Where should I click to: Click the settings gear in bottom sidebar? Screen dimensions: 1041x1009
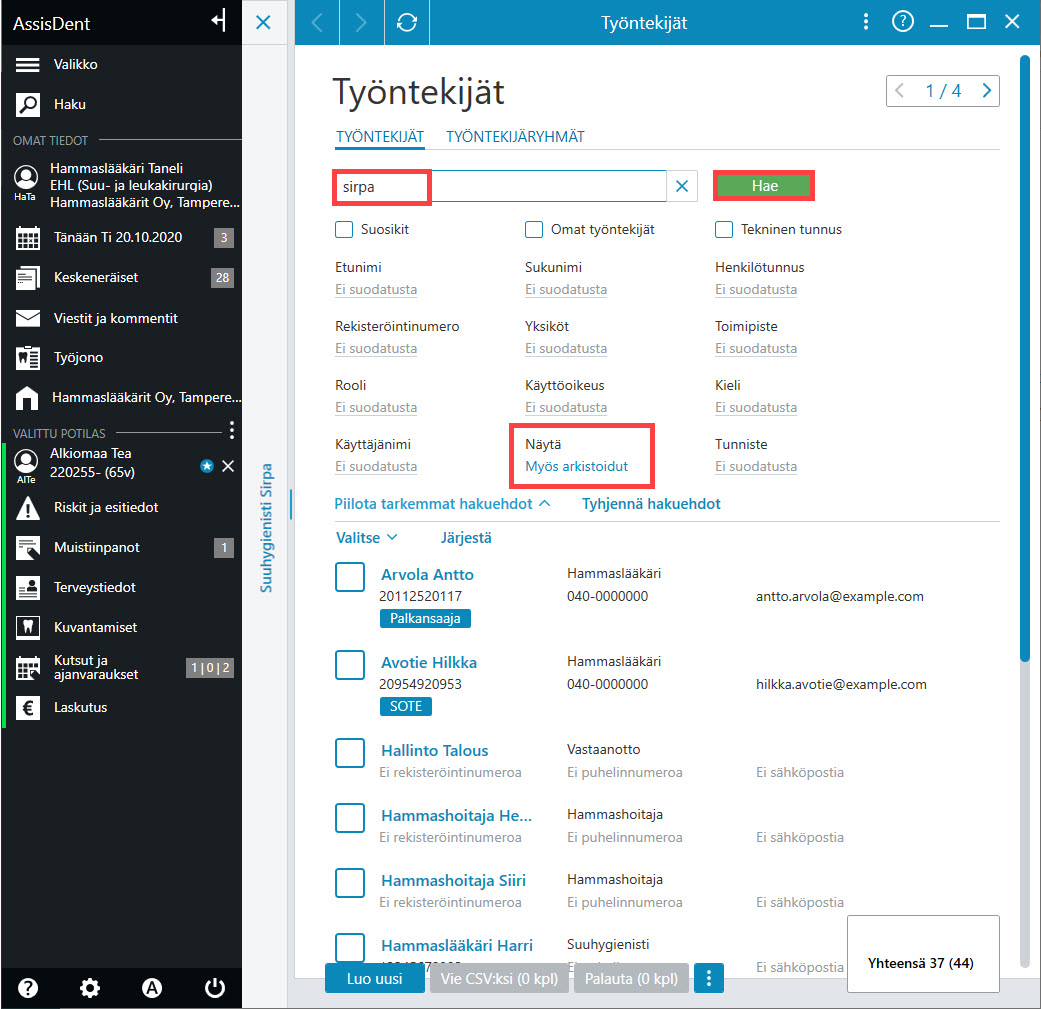tap(90, 988)
